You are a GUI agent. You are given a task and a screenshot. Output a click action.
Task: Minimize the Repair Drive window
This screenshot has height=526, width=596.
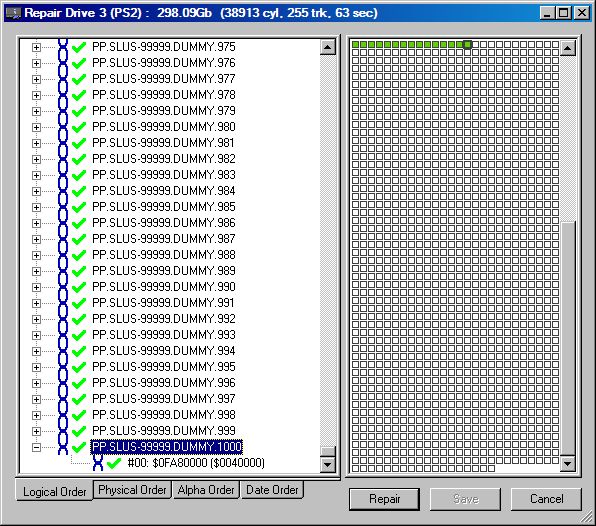547,13
